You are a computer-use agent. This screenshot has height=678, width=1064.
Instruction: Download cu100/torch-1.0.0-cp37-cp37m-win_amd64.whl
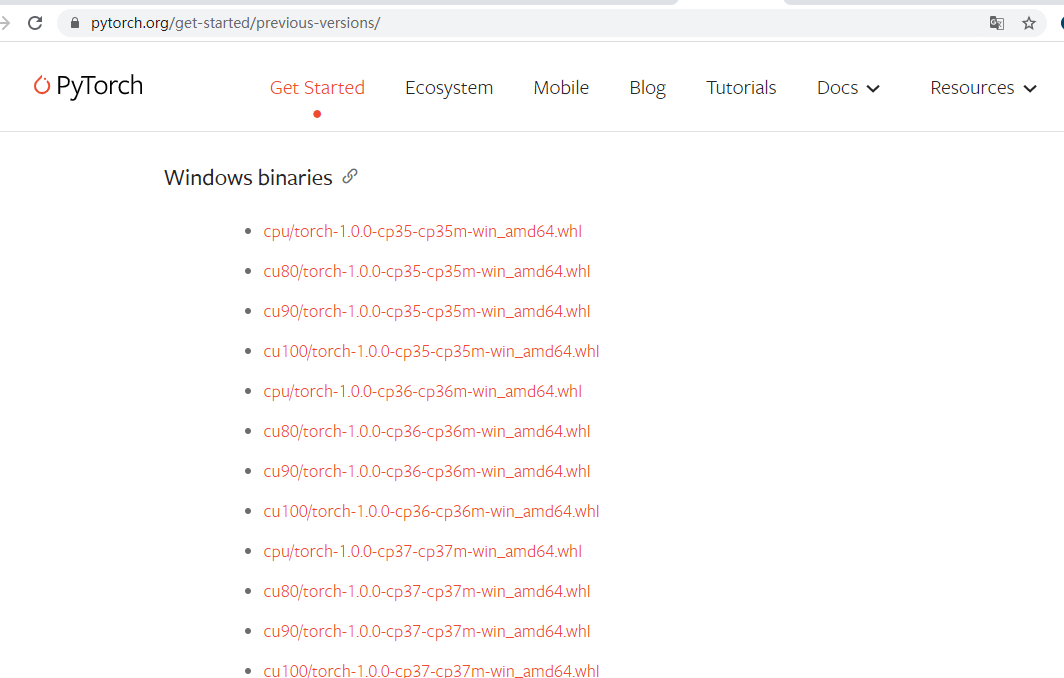pyautogui.click(x=431, y=671)
